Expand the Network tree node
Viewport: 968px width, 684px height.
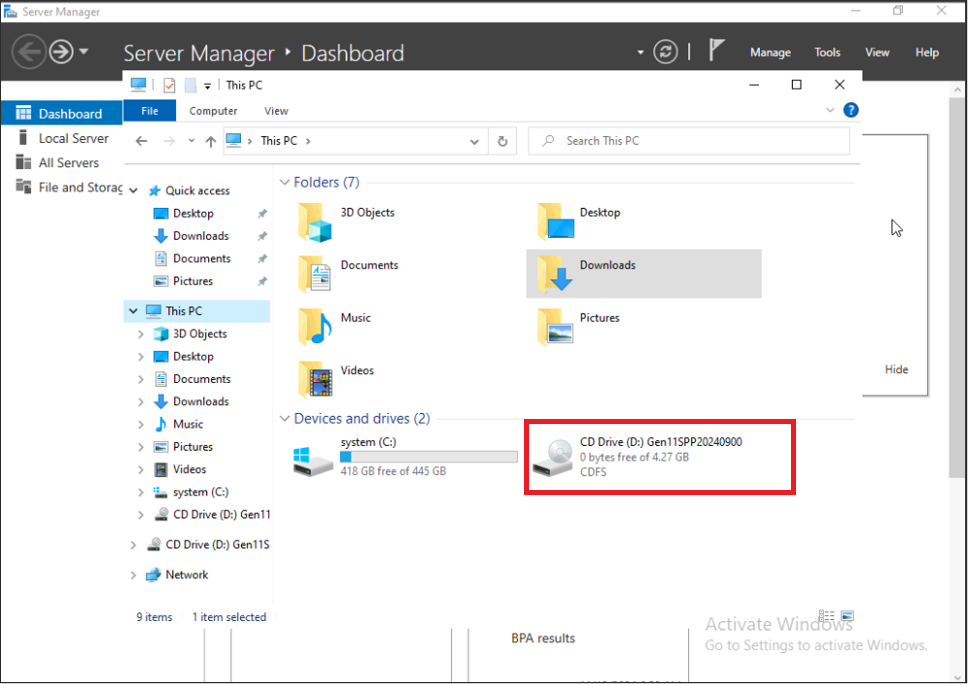point(133,575)
